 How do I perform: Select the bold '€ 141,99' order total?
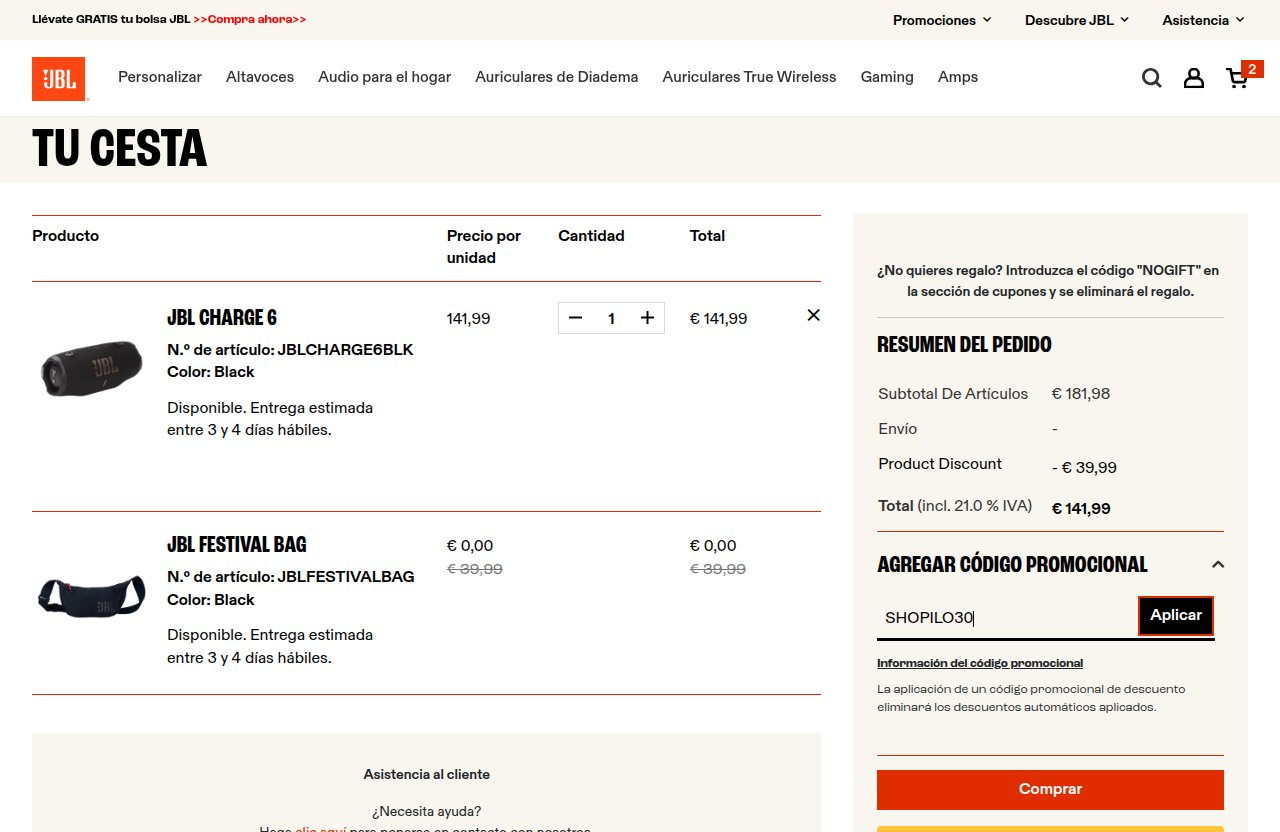point(1081,508)
